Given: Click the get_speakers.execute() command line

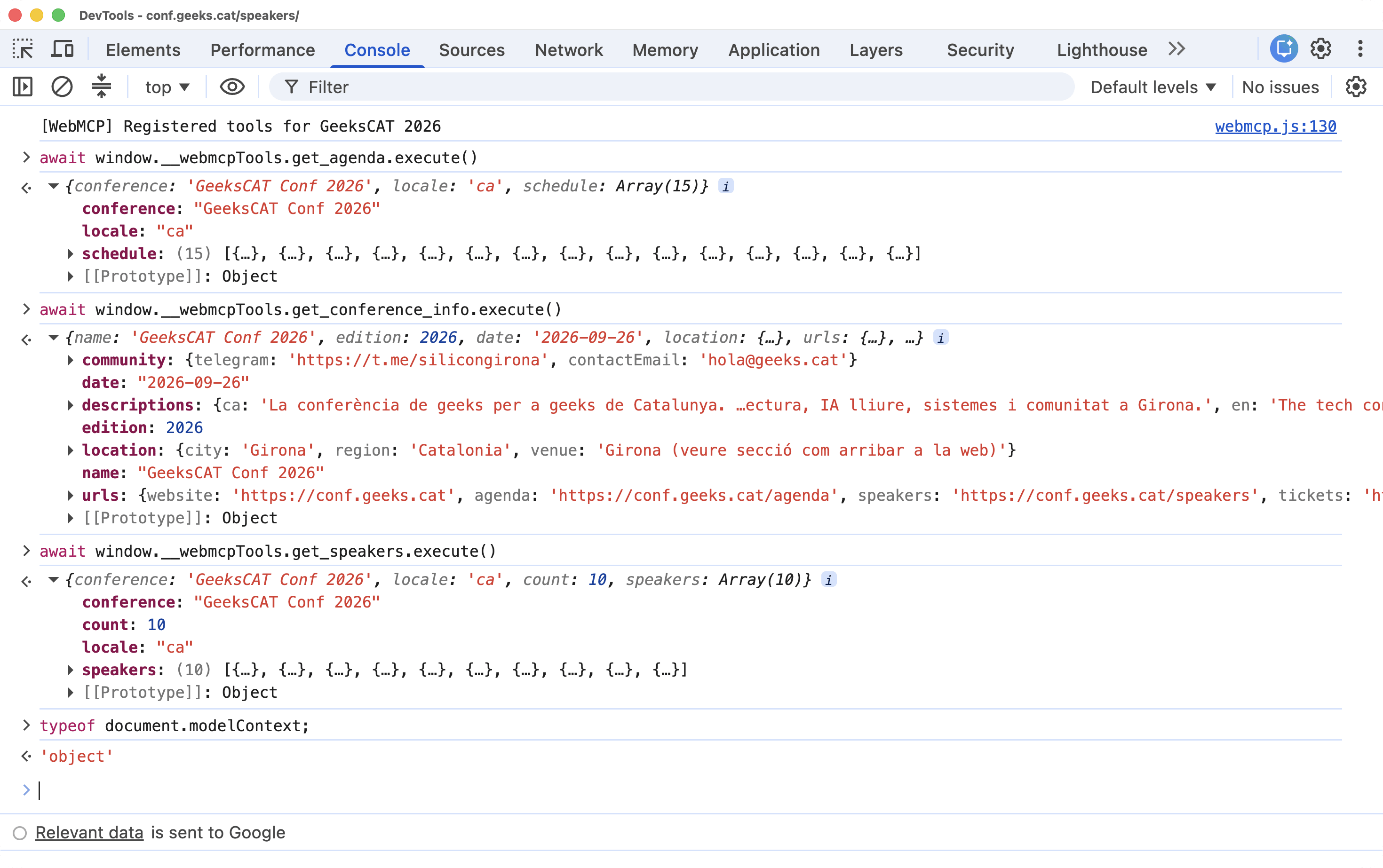Looking at the screenshot, I should point(268,552).
